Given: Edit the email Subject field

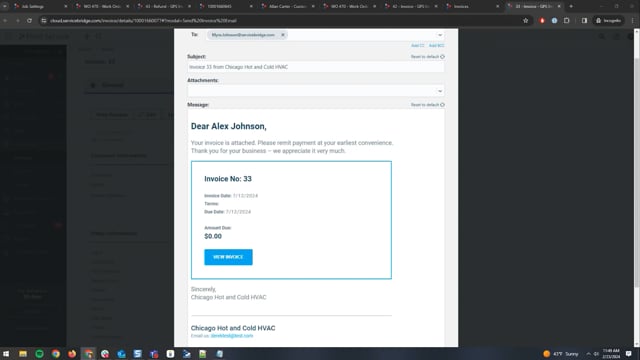Looking at the screenshot, I should 316,67.
